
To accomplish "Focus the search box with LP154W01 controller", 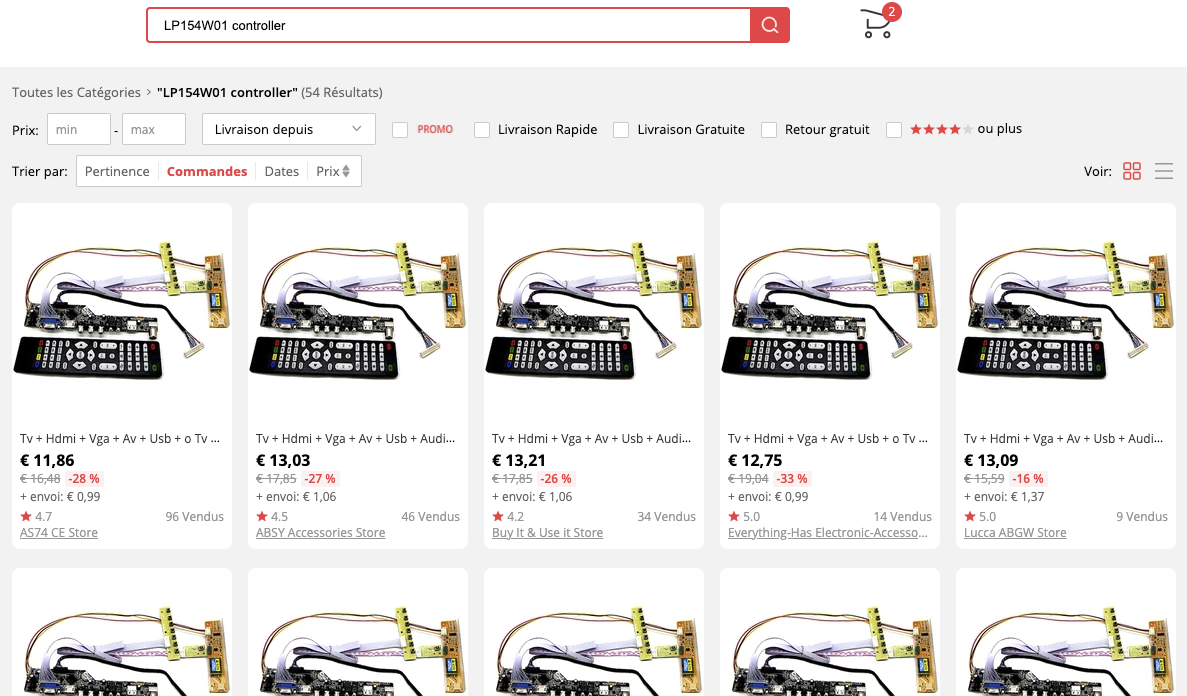I will 448,25.
